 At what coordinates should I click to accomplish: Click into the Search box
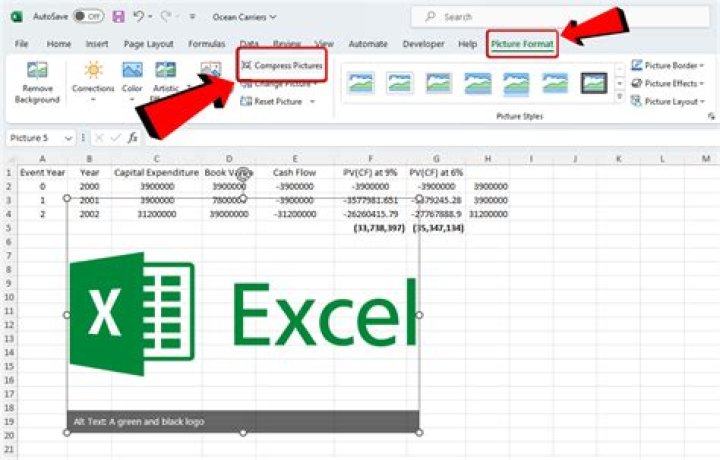(x=560, y=17)
